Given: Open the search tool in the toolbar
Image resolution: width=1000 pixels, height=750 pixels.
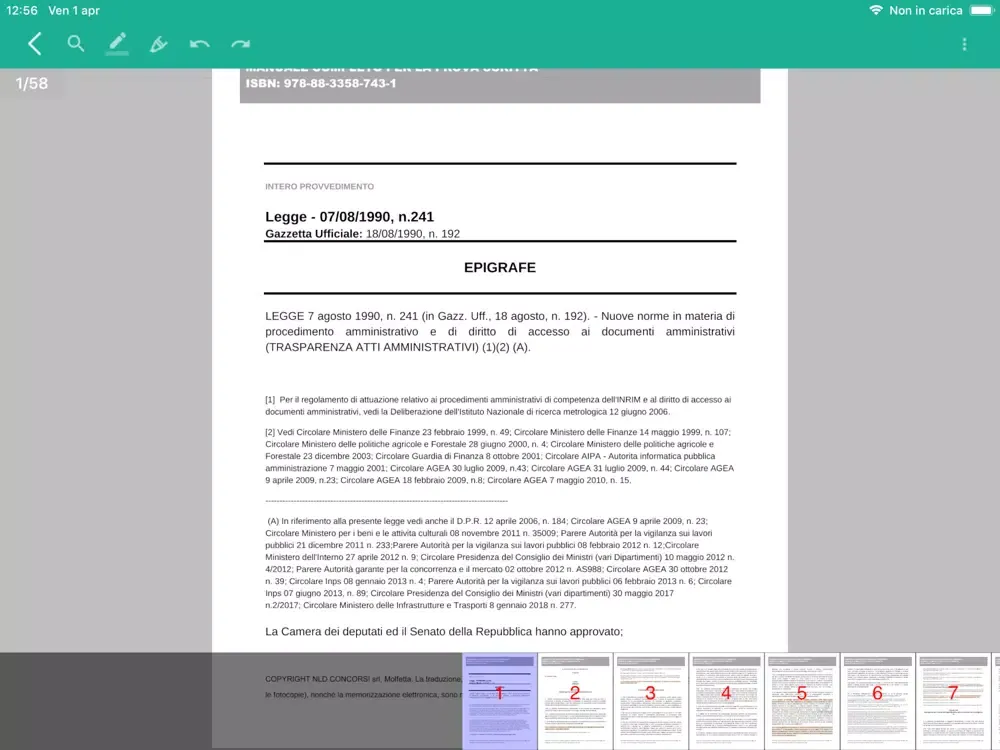Looking at the screenshot, I should pyautogui.click(x=76, y=44).
